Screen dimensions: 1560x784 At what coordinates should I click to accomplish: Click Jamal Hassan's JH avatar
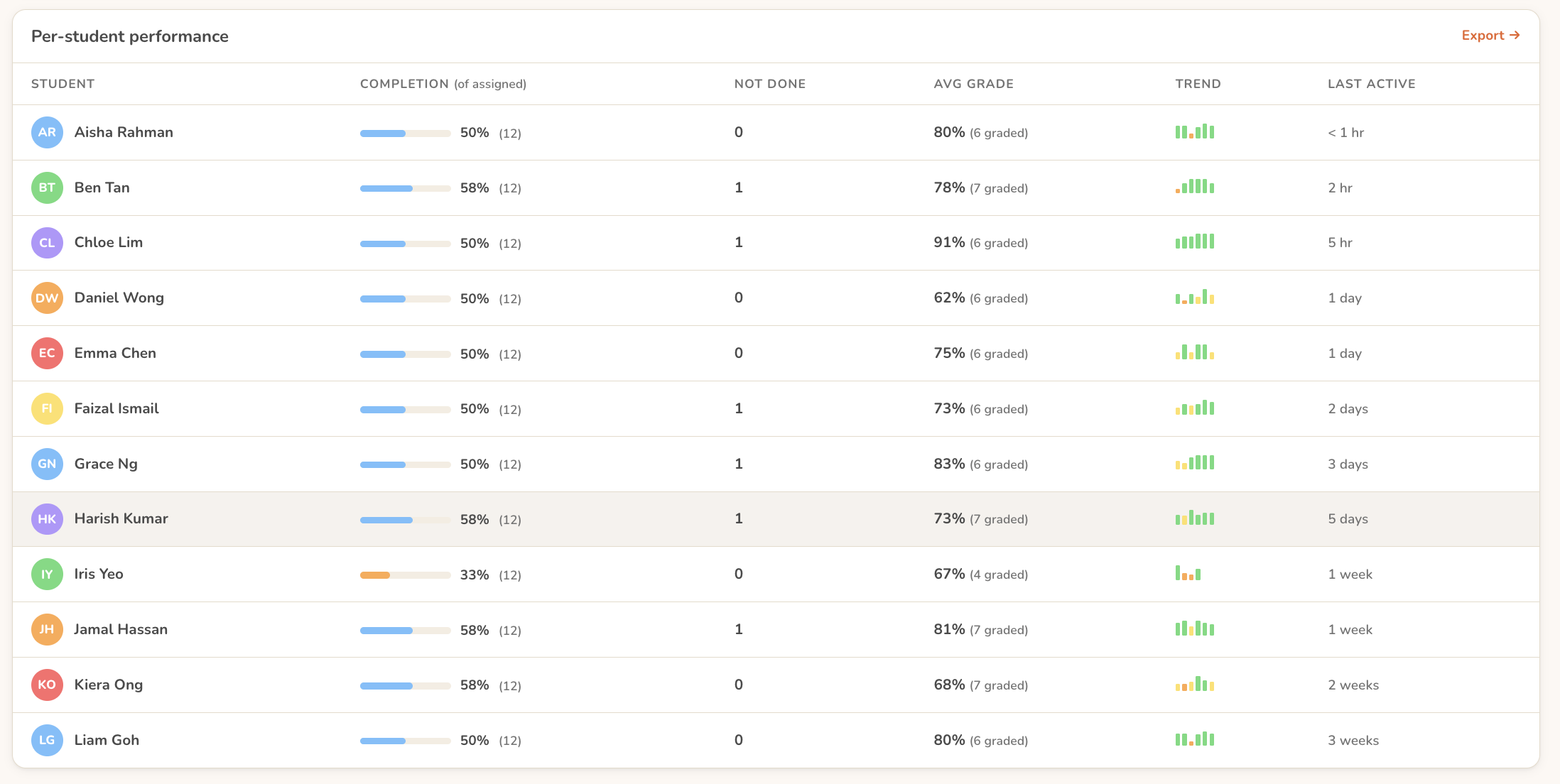click(x=47, y=630)
